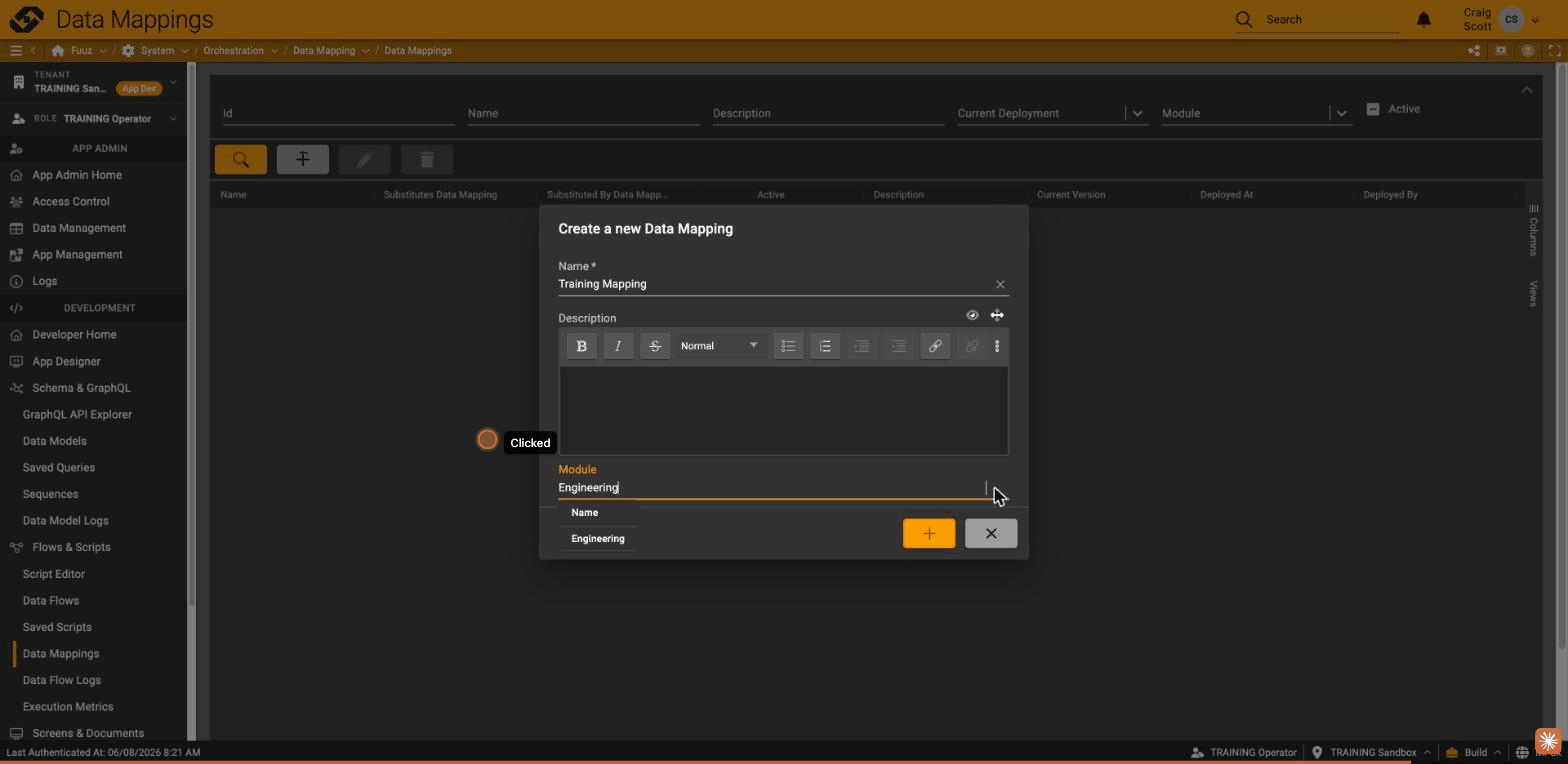Apply strikethrough in Description editor
The width and height of the screenshot is (1568, 764).
pos(655,346)
